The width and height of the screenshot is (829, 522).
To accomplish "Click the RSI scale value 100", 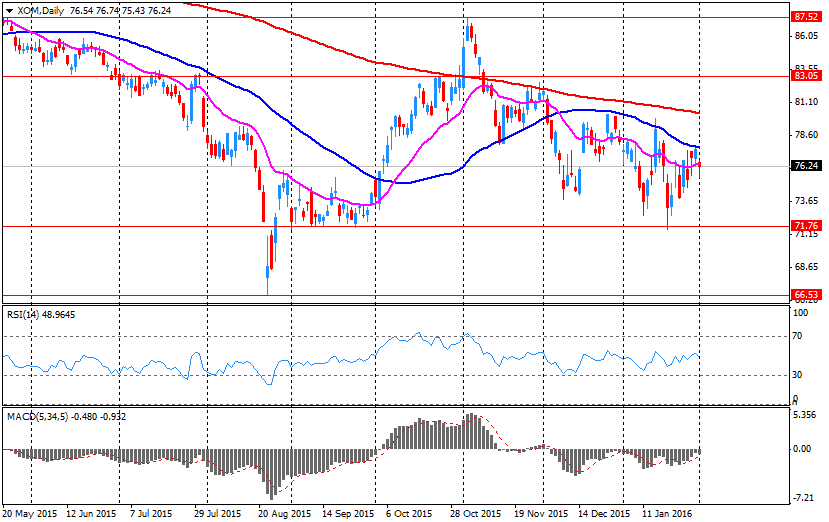I will pos(801,313).
